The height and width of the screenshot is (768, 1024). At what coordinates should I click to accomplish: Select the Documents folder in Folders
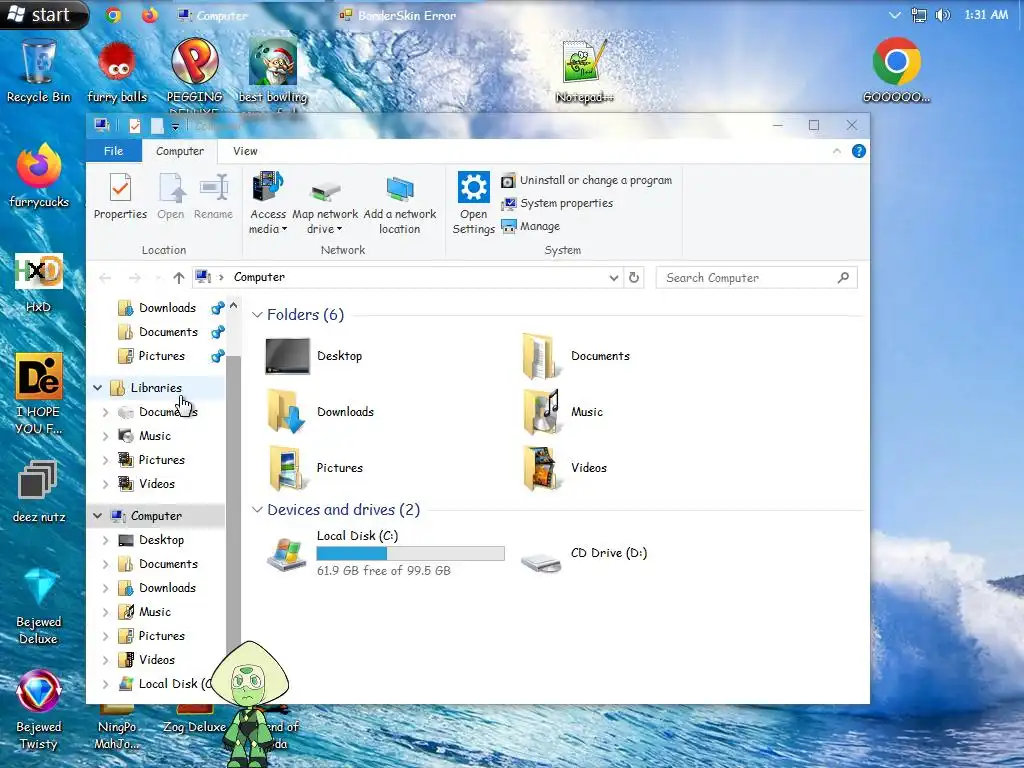(576, 356)
